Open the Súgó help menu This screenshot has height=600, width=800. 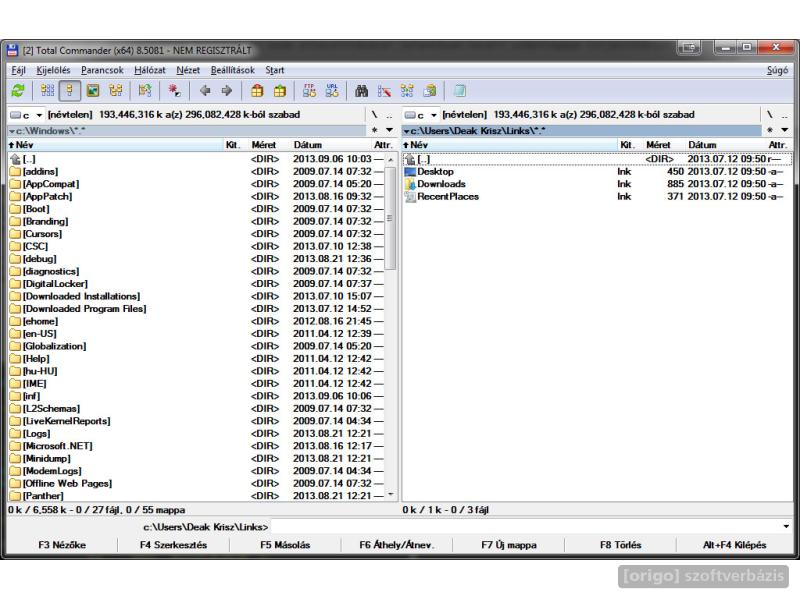point(777,70)
